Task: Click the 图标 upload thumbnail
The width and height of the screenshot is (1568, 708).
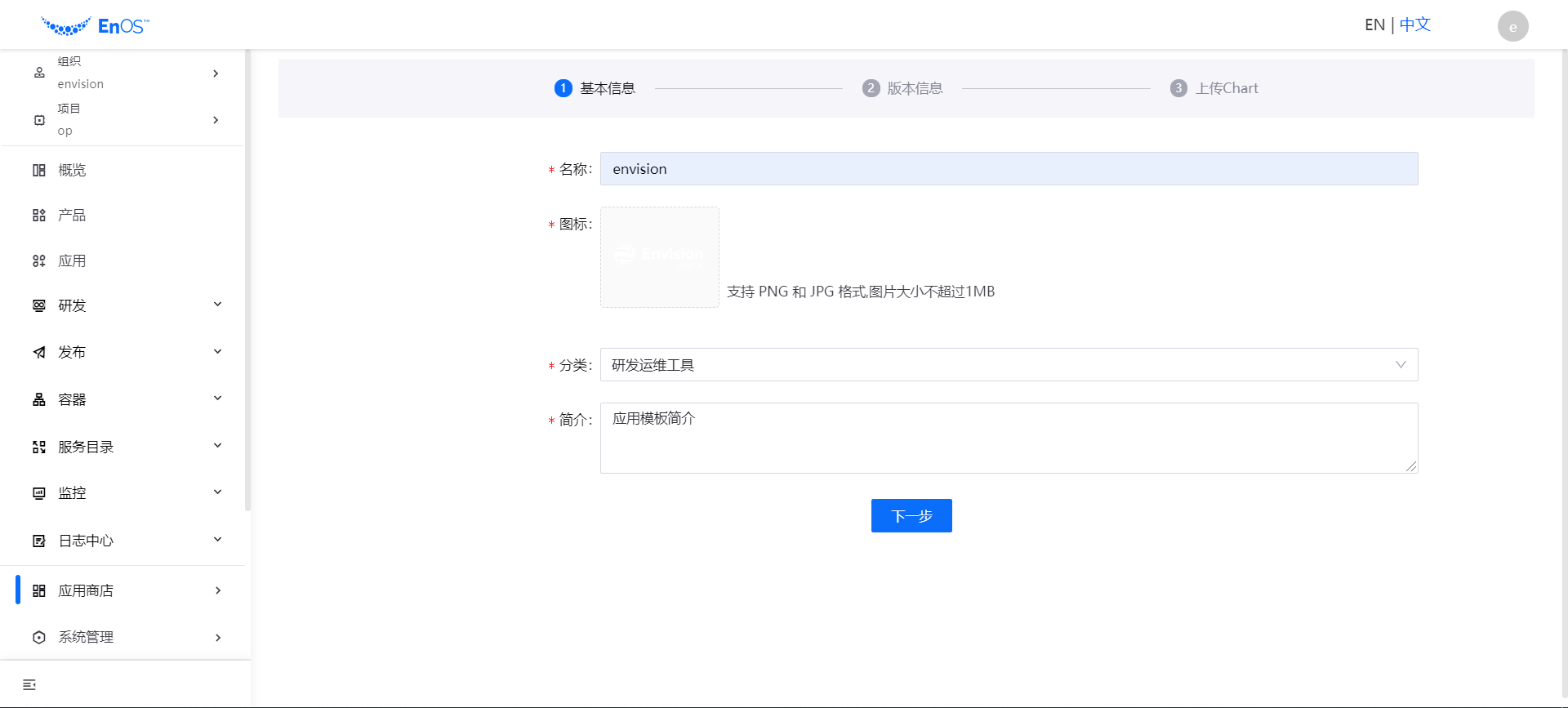Action: click(x=660, y=257)
